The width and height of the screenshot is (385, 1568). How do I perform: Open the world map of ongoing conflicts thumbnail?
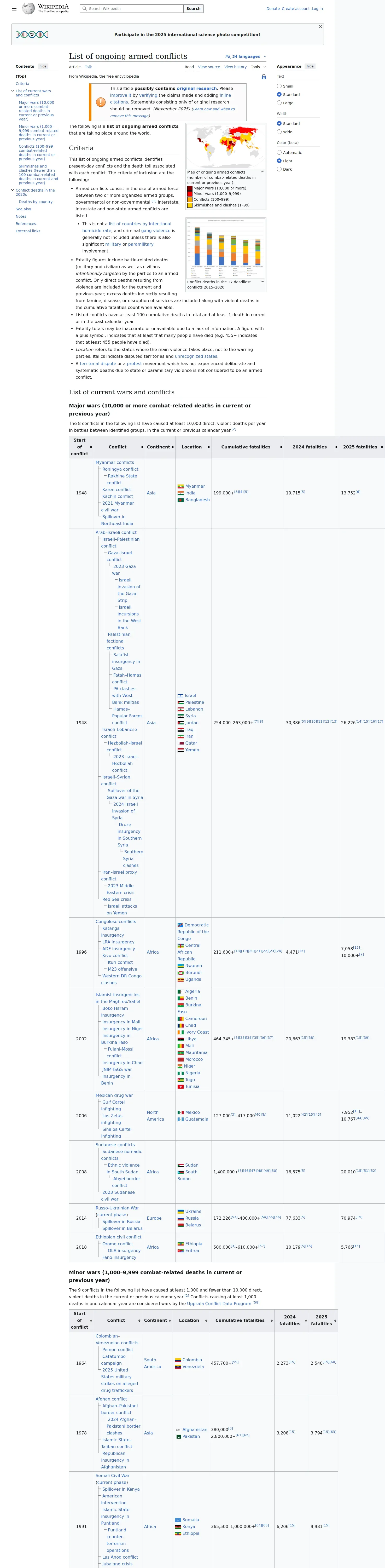click(x=226, y=146)
